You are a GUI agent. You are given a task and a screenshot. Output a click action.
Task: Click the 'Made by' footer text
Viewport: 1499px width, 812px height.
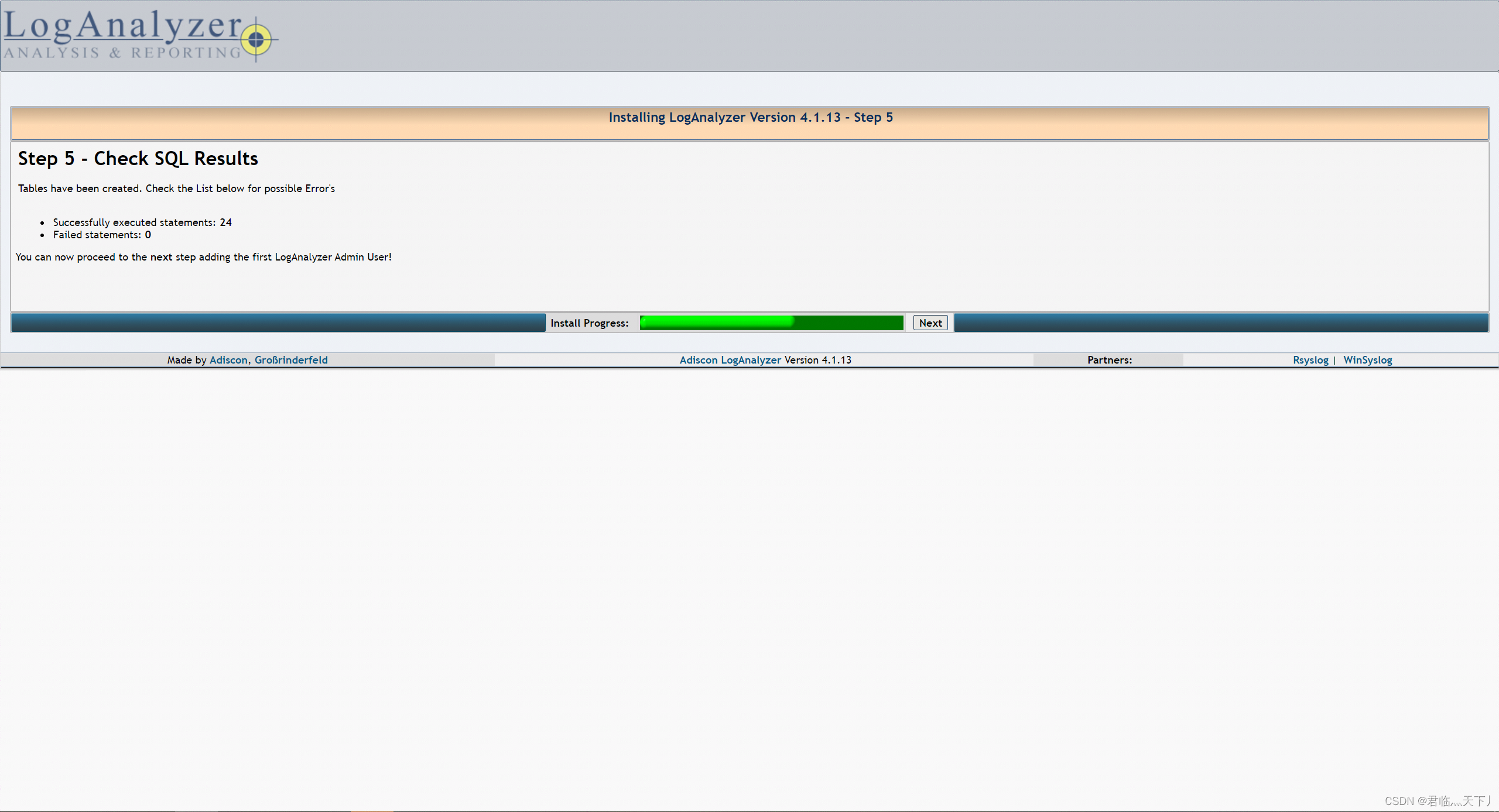pos(186,360)
